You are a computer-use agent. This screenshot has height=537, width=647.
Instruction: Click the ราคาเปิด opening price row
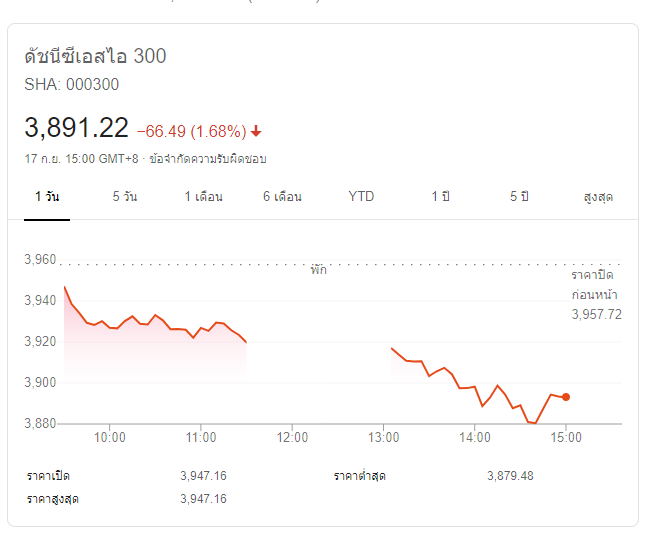tap(125, 476)
